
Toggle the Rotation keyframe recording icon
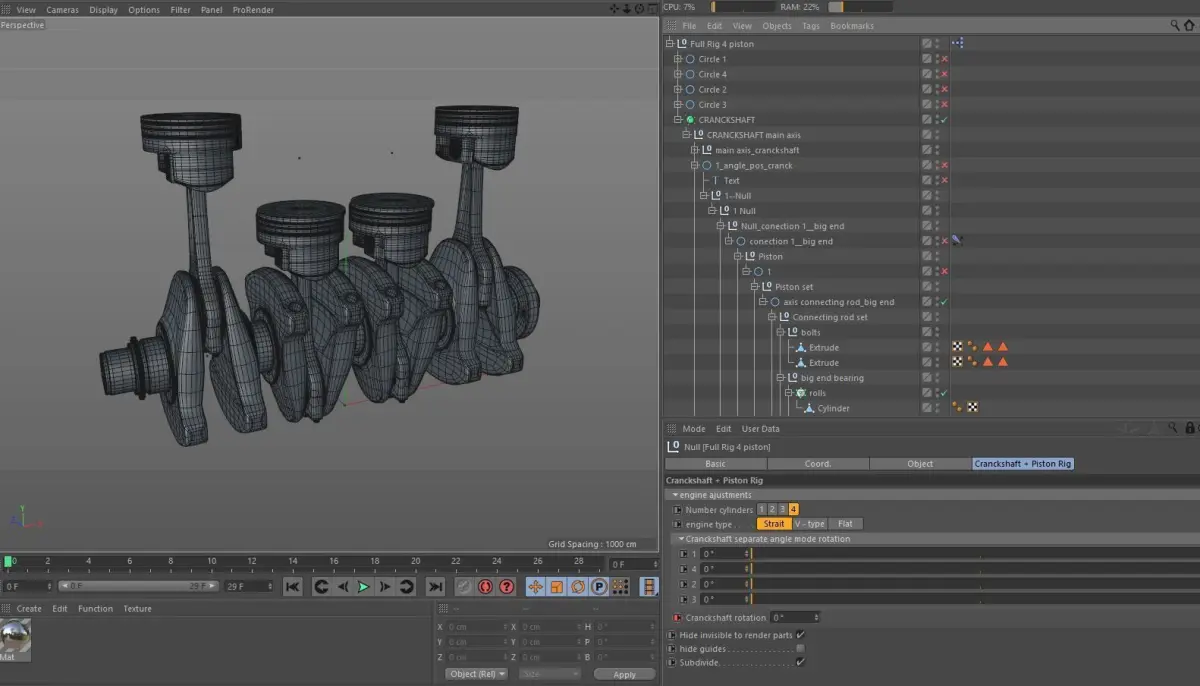[577, 587]
